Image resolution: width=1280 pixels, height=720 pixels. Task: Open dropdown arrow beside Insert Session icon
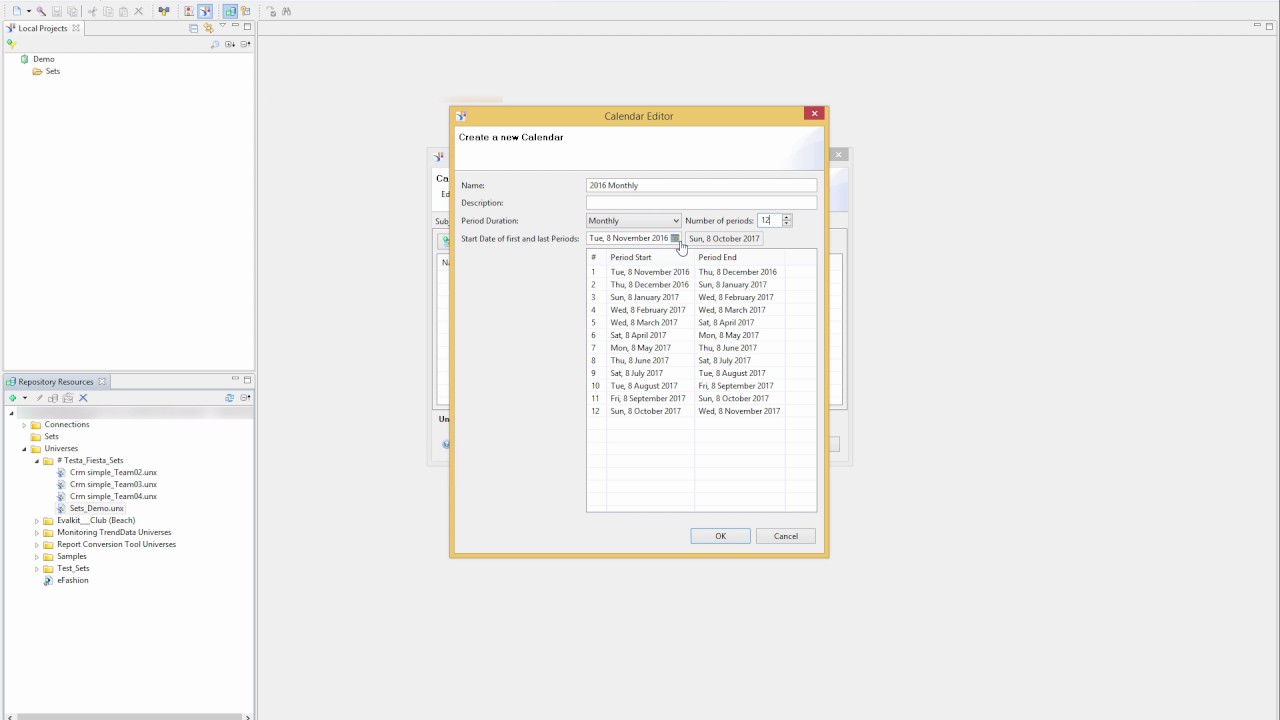(x=25, y=398)
